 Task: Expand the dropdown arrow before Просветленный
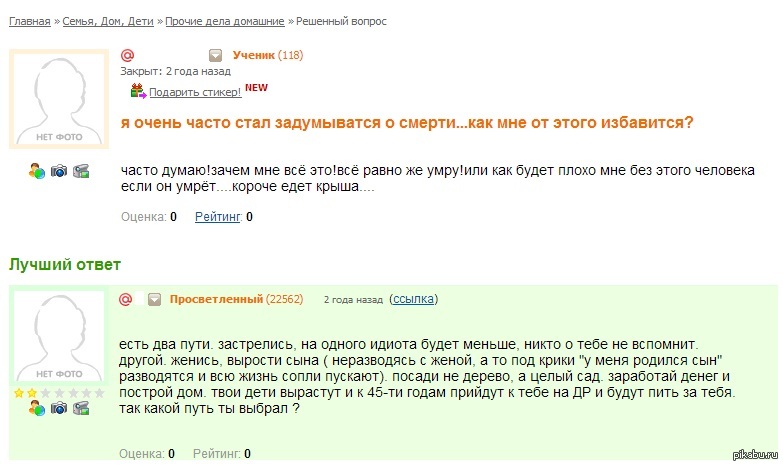(x=154, y=299)
